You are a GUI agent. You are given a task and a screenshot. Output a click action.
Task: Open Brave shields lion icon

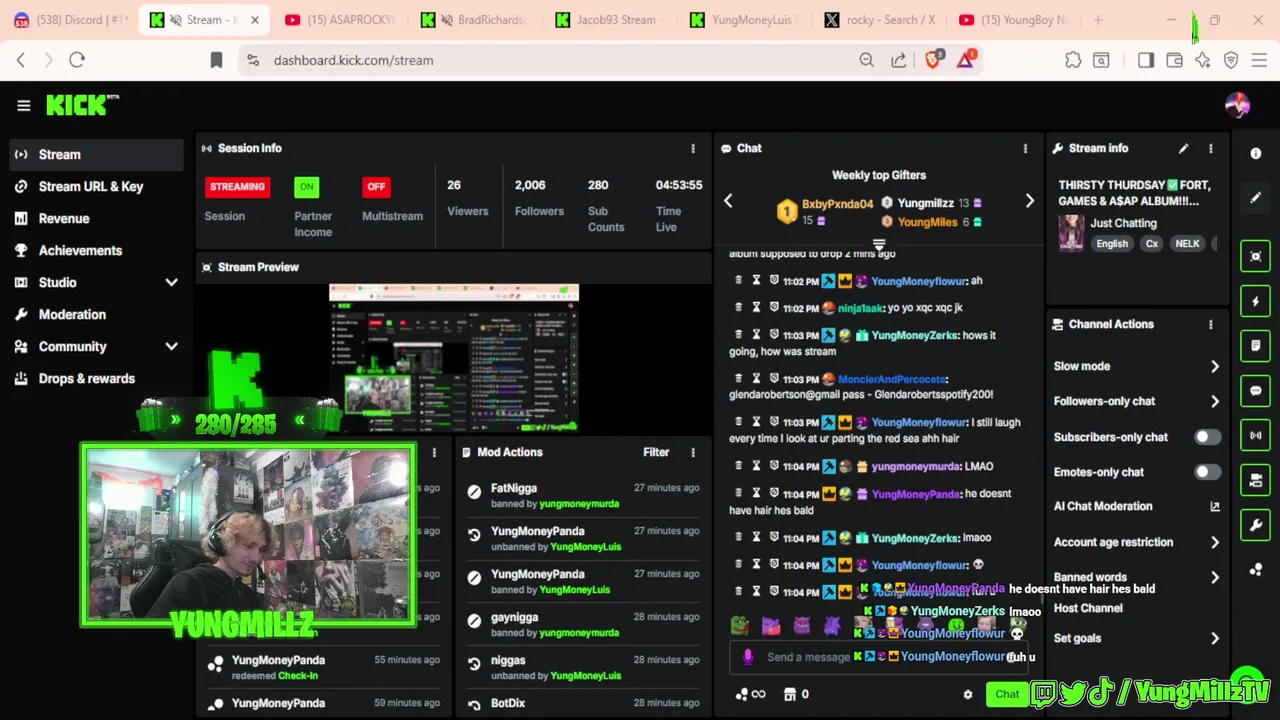point(933,60)
